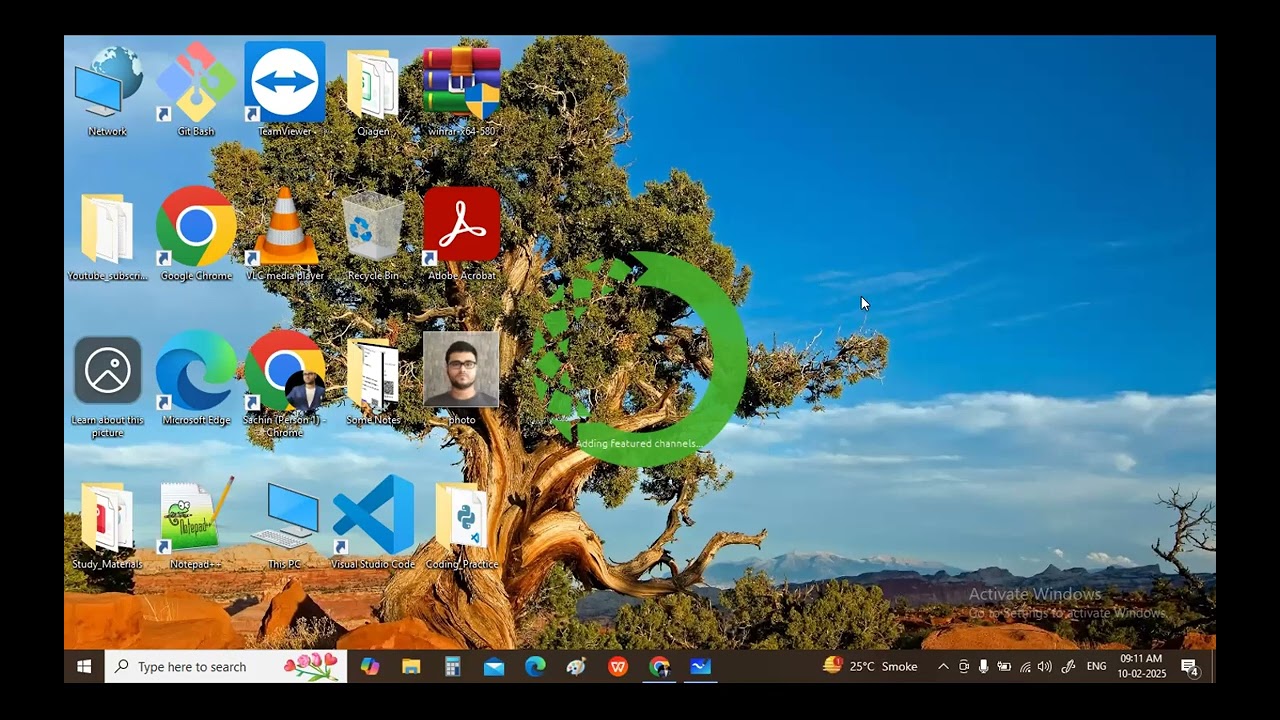This screenshot has height=720, width=1280.
Task: Open the Adobe Acrobat shortcut
Action: point(461,234)
